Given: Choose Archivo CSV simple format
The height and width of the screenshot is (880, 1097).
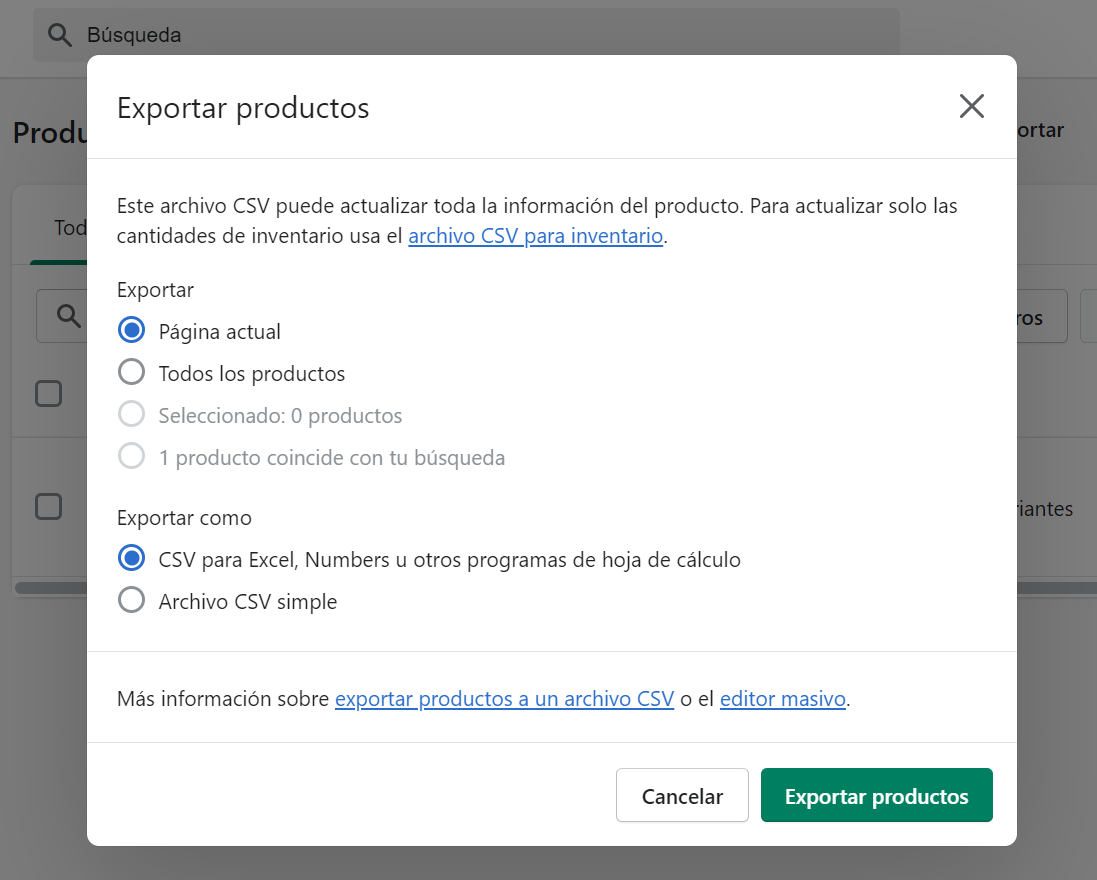Looking at the screenshot, I should (132, 601).
